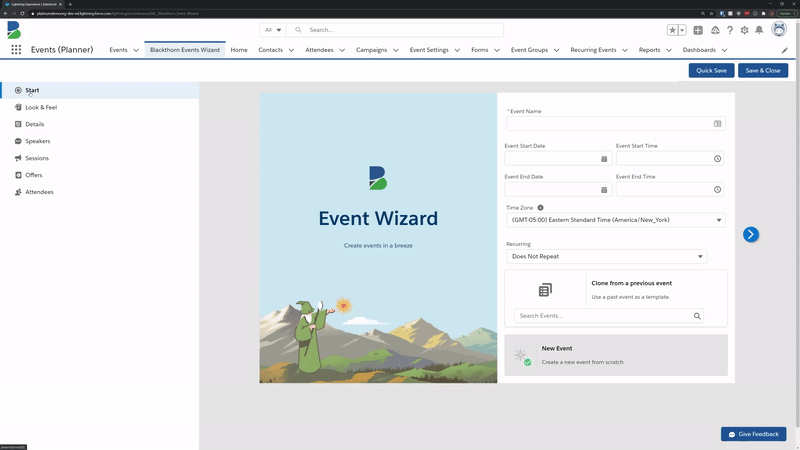The image size is (800, 450).
Task: Select the New Event option card
Action: [x=616, y=355]
